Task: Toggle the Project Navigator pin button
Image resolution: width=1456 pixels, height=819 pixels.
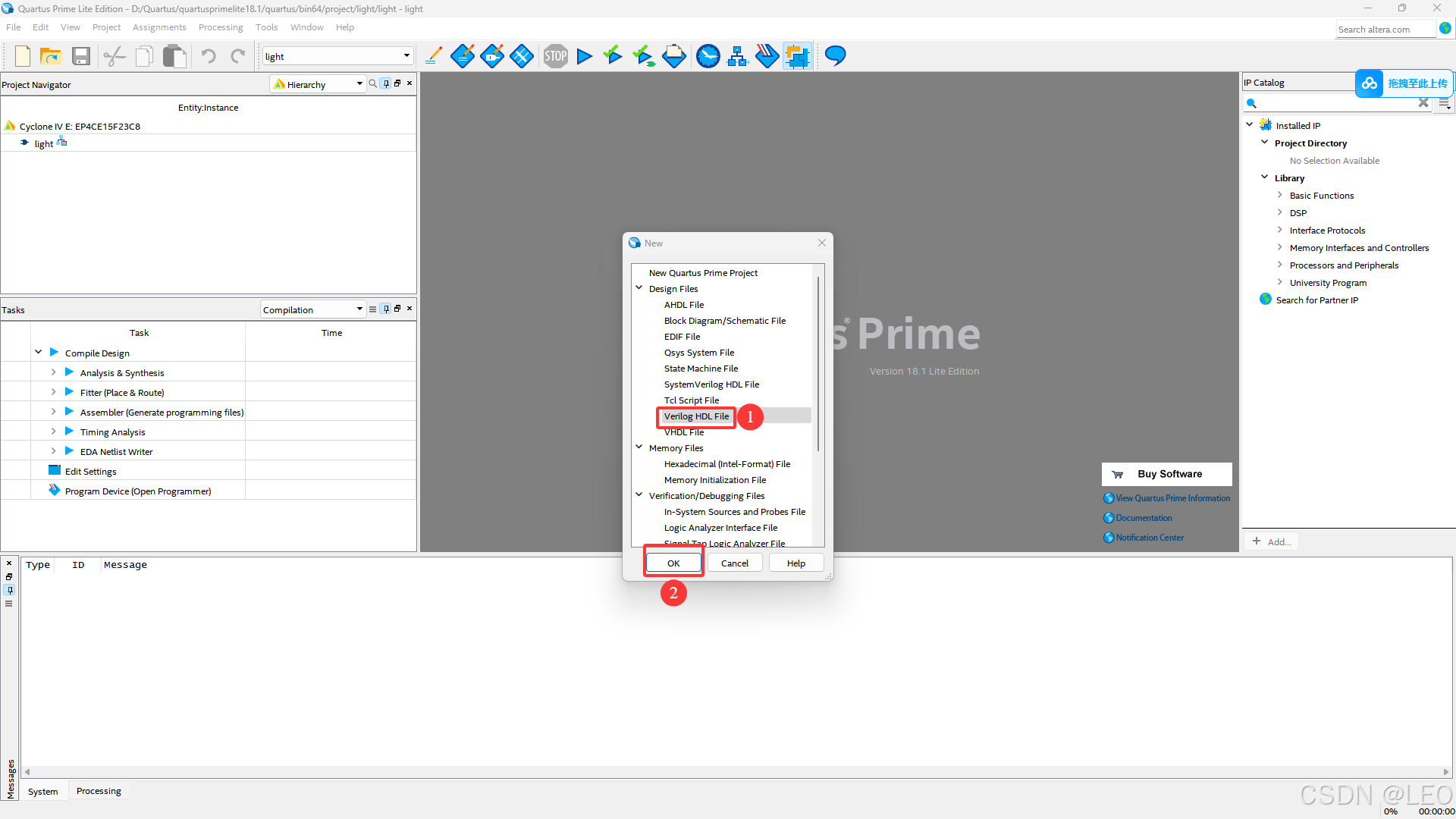Action: click(386, 83)
